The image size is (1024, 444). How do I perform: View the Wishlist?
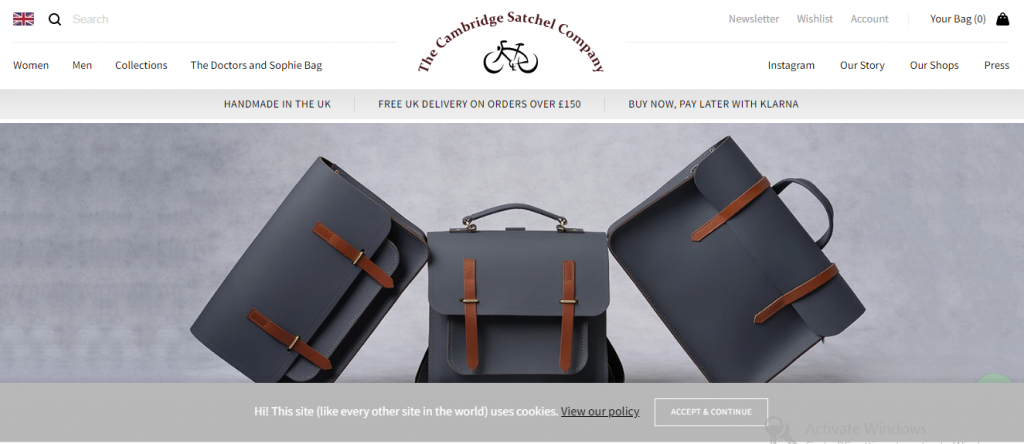[814, 19]
